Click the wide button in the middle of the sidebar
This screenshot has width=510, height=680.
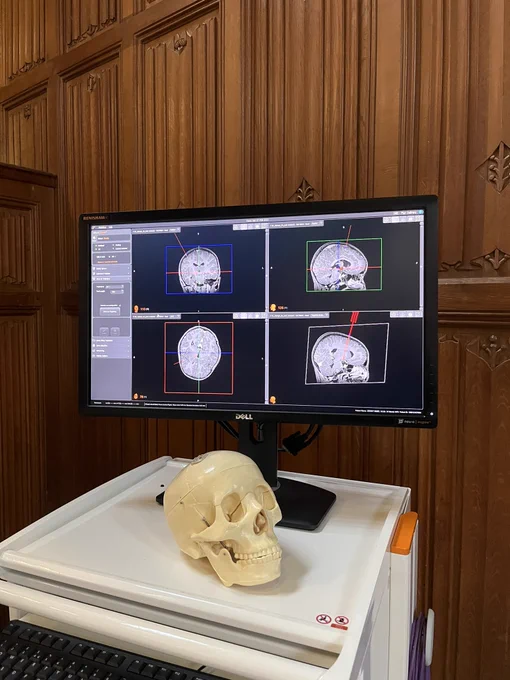[110, 311]
